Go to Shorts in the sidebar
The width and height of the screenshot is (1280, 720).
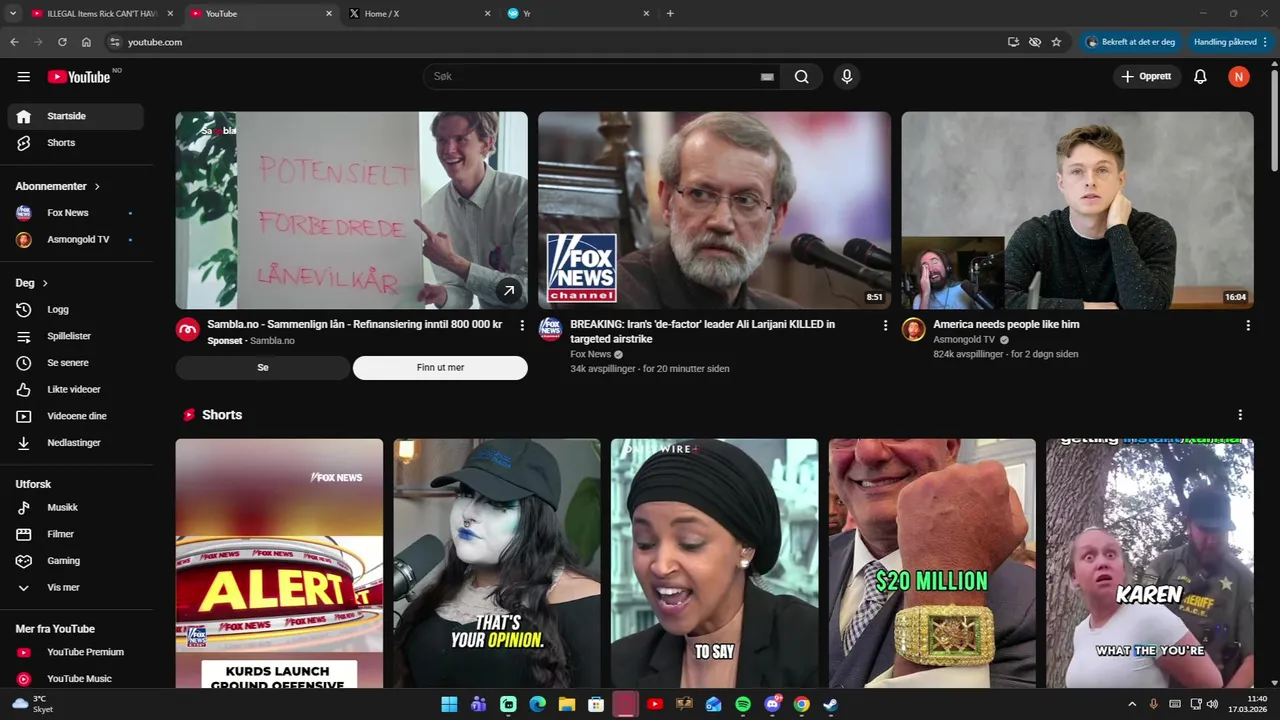[76, 143]
